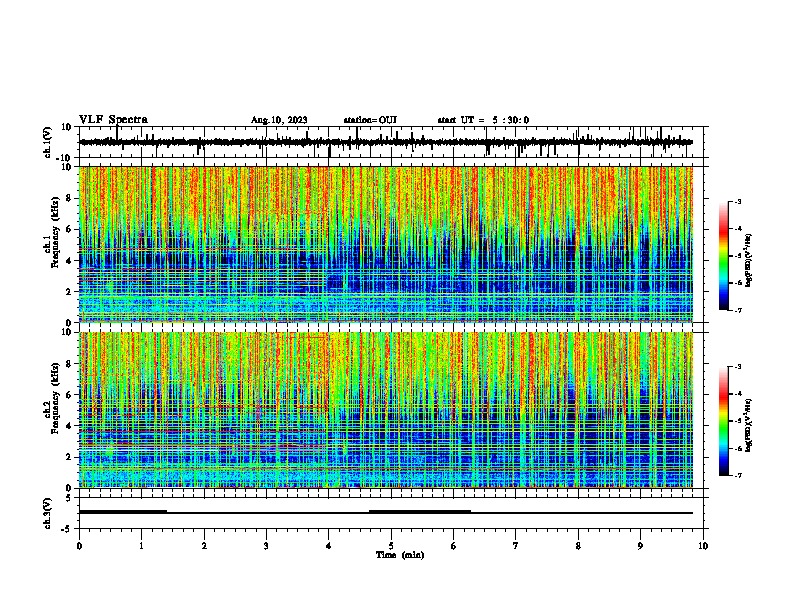Click the "6" tick on ch.1 frequency axis
The width and height of the screenshot is (792, 612).
[x=70, y=229]
